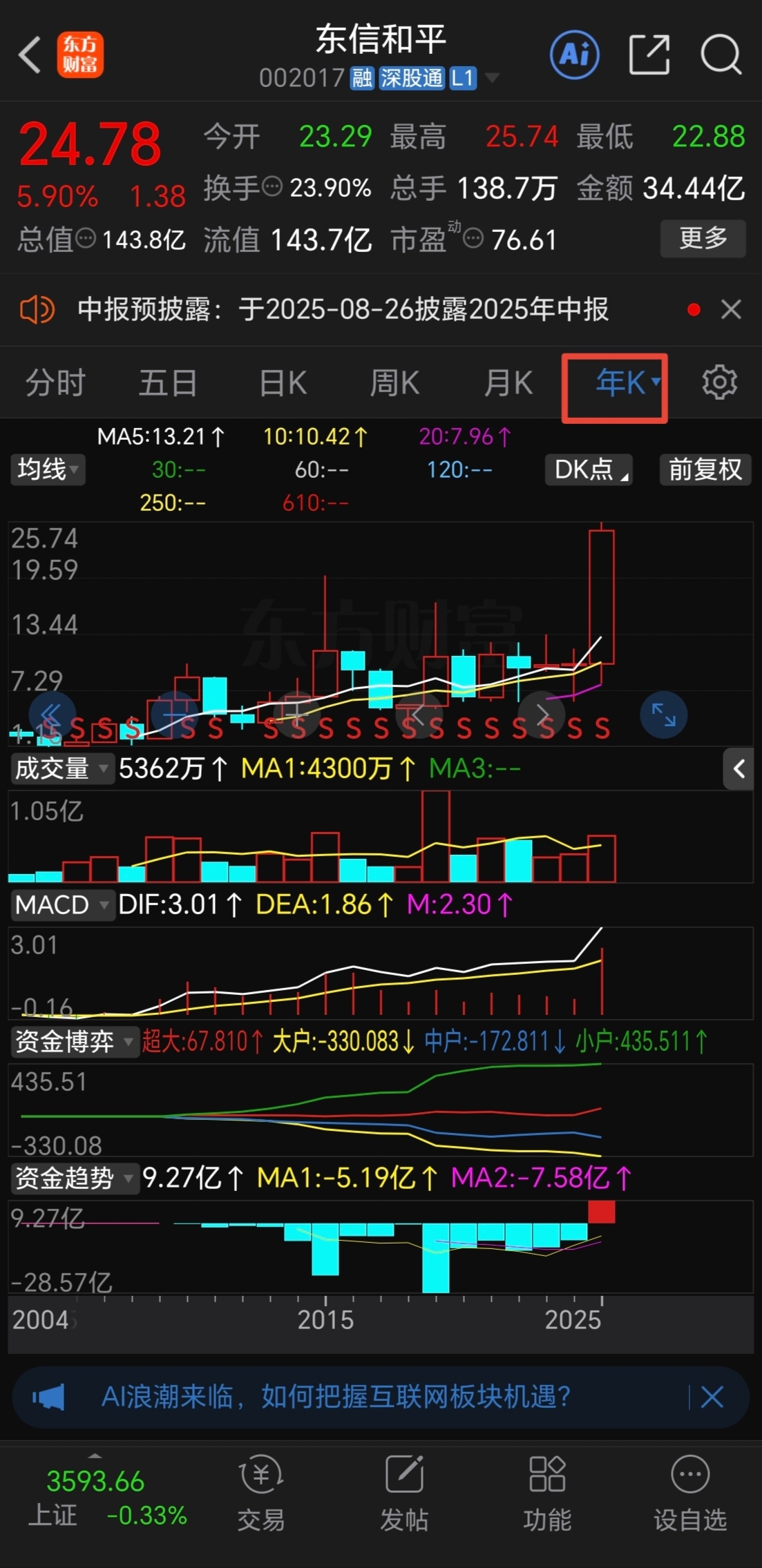Tap the share export icon

[649, 55]
